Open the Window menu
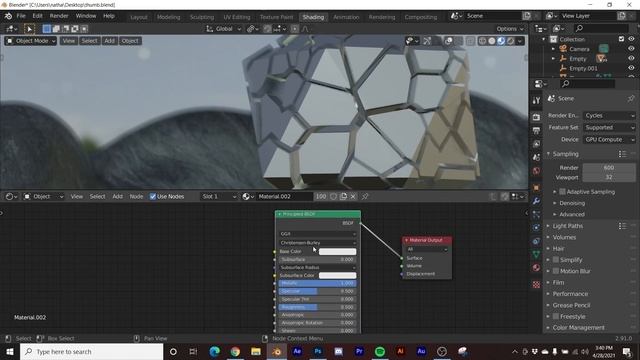Viewport: 640px width, 360px height. [x=86, y=16]
